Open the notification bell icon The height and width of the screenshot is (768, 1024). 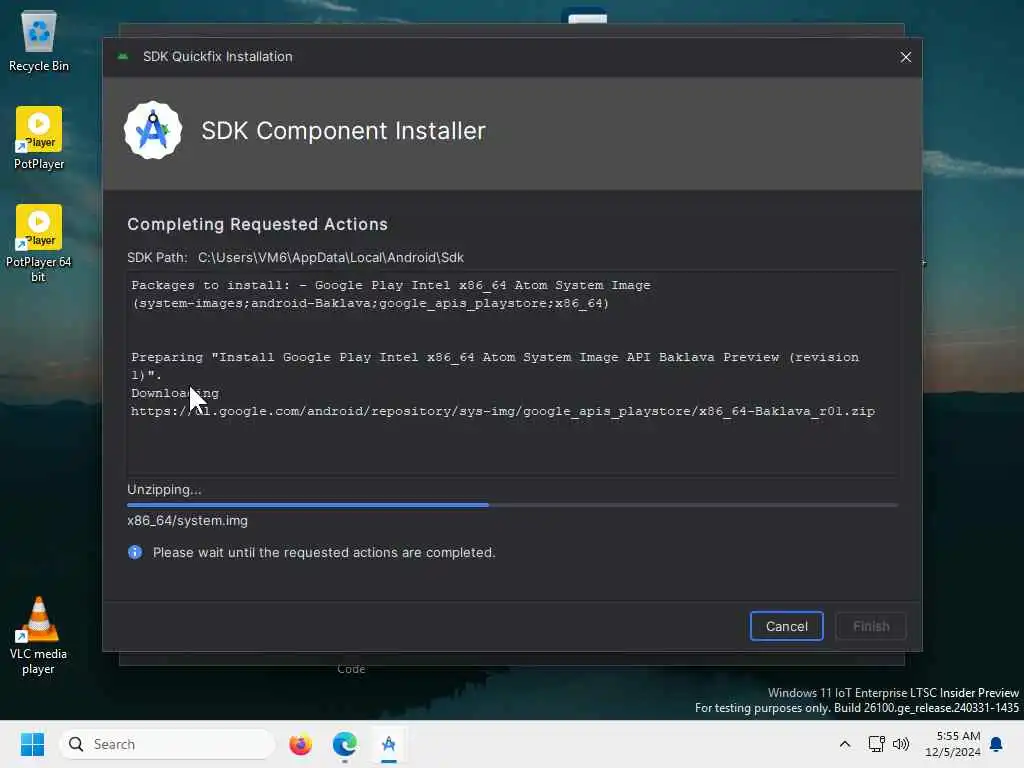click(996, 744)
